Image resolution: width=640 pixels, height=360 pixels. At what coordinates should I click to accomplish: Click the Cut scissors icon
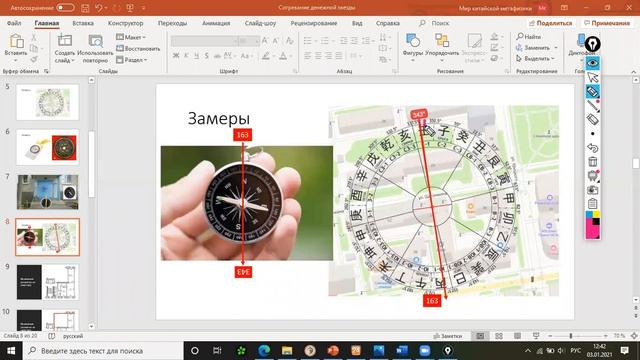tap(34, 37)
